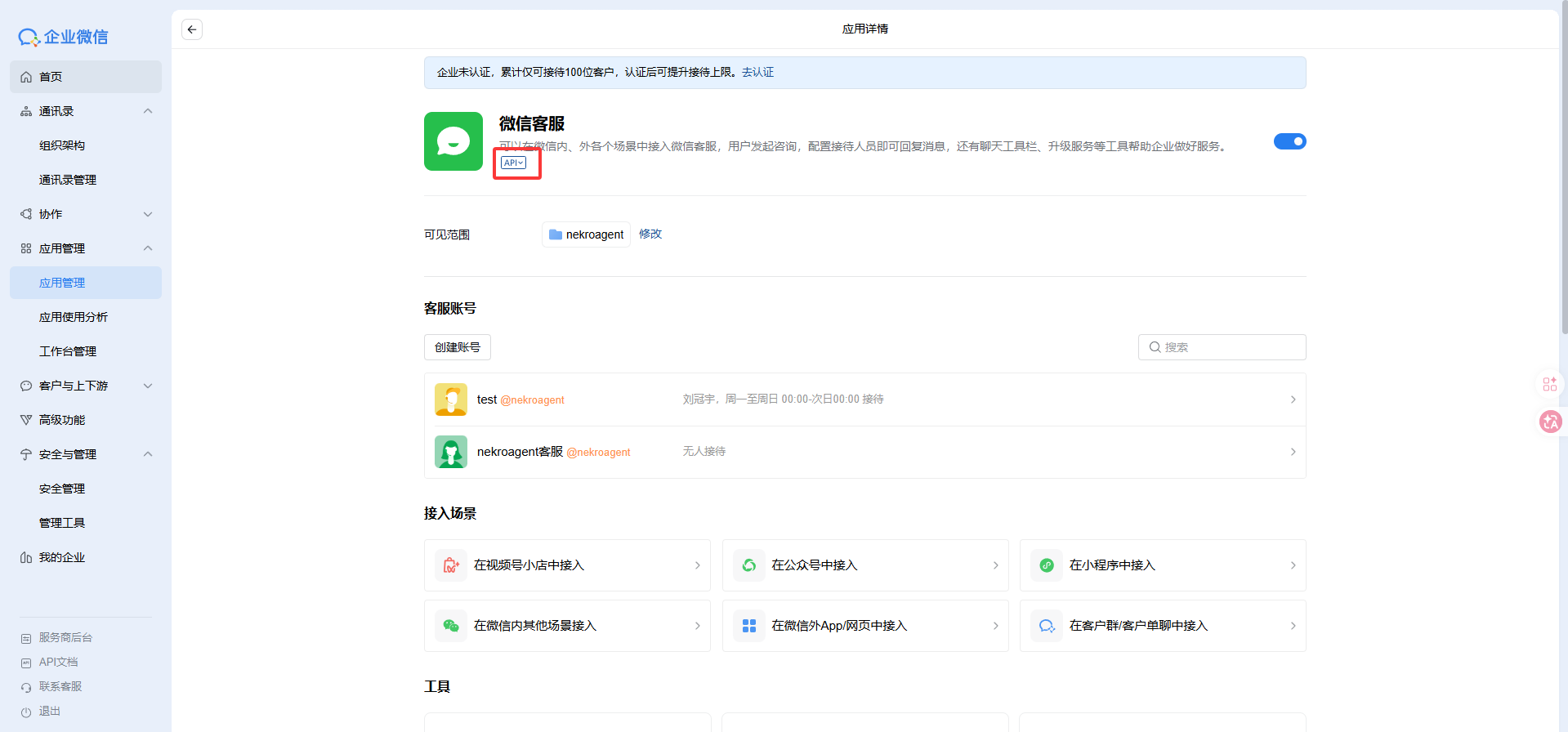This screenshot has width=1568, height=732.
Task: Disable the 微信客服 app toggle switch
Action: pos(1289,141)
